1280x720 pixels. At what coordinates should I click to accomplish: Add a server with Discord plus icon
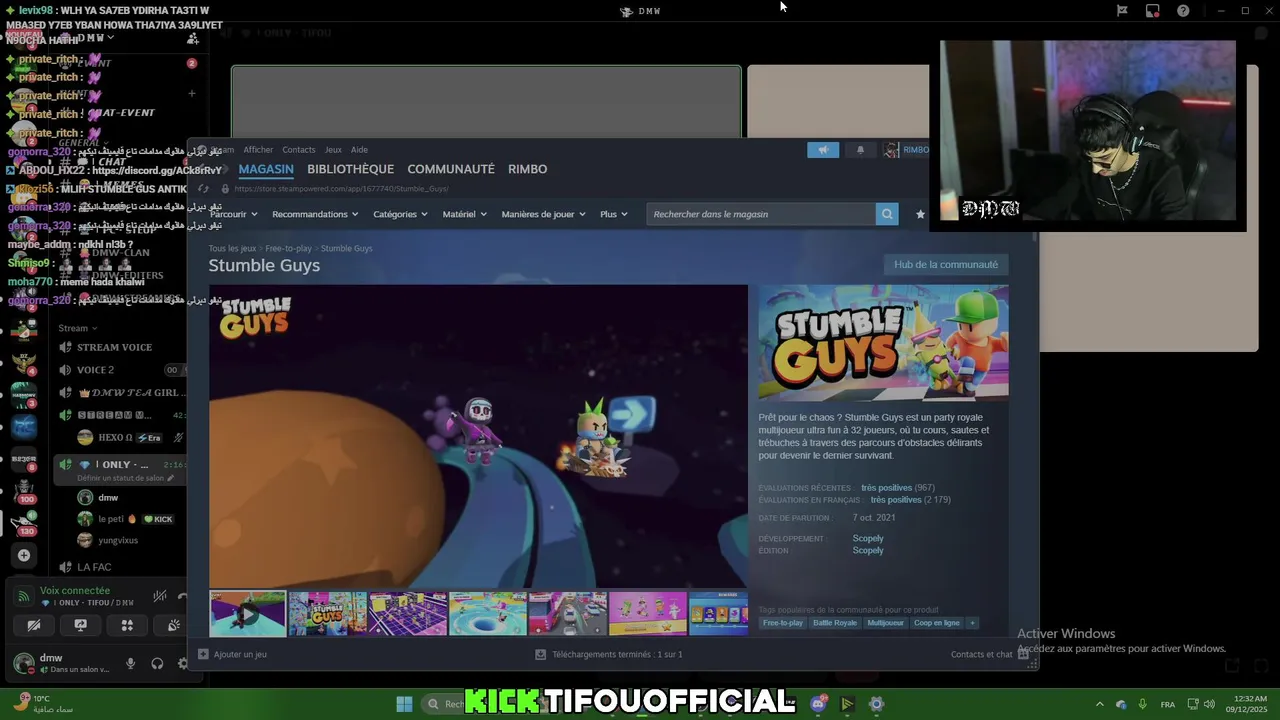(x=24, y=555)
